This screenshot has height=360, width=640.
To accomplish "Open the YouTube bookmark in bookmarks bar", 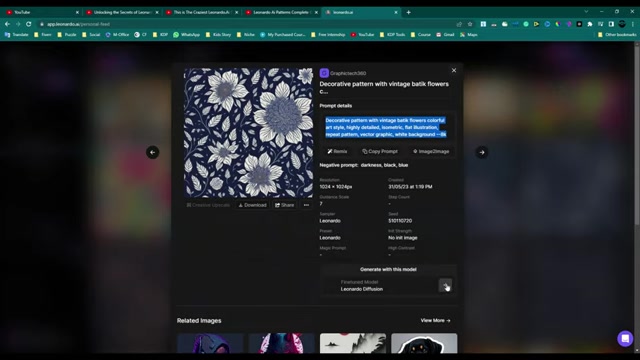I will (x=362, y=35).
